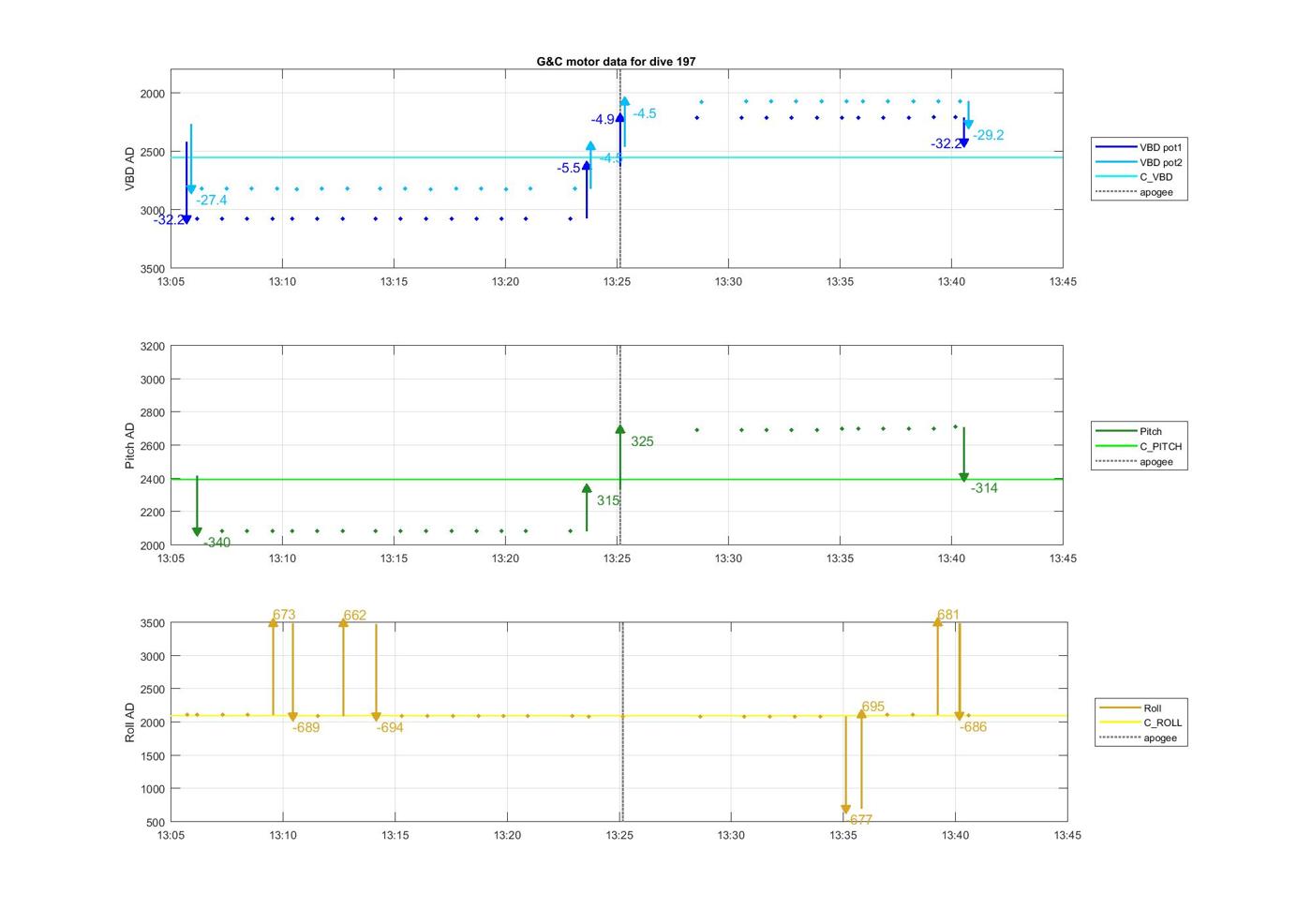Click the 'Pitch AD' y-axis label
This screenshot has height=924, width=1312.
(130, 445)
